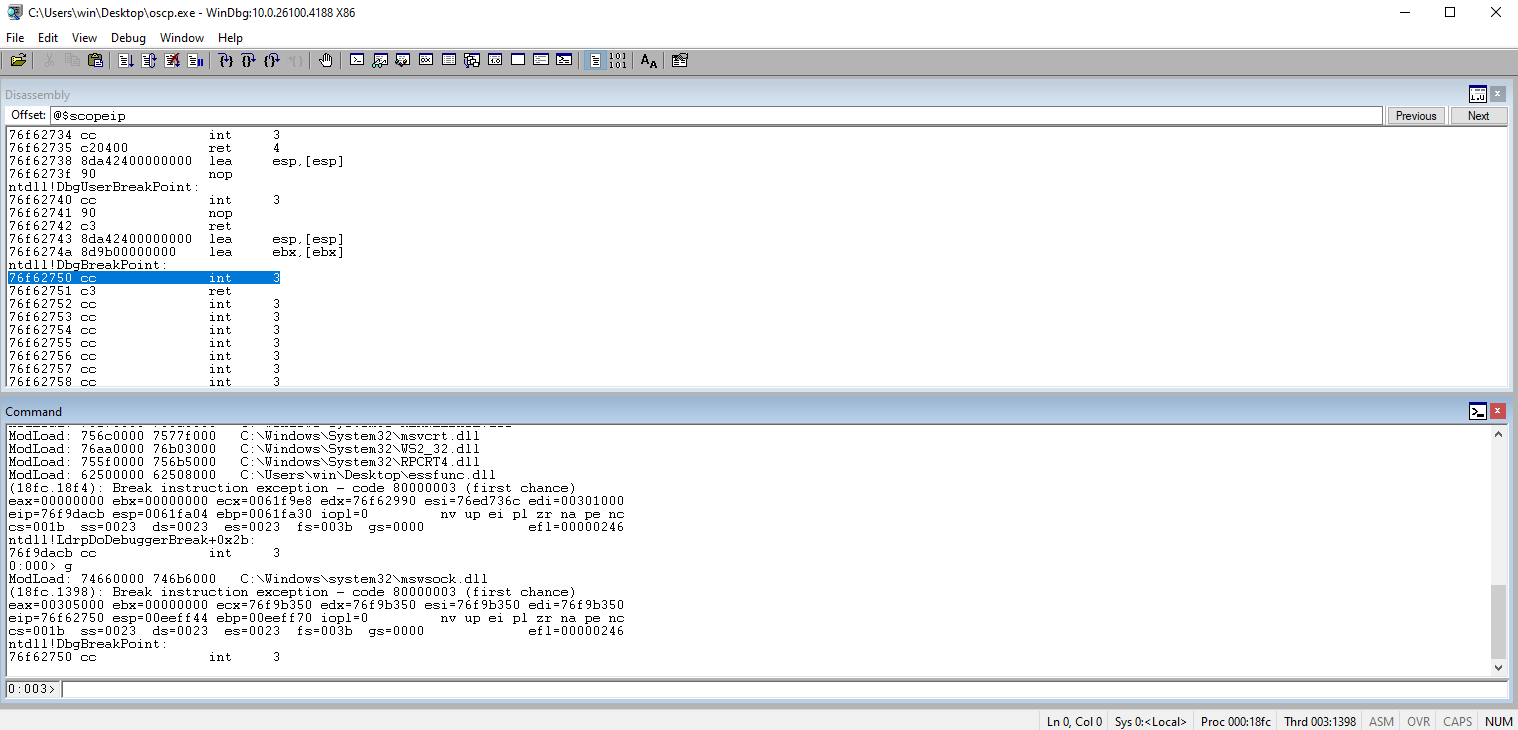Expand the Window menu
This screenshot has height=730, width=1518.
(x=182, y=38)
